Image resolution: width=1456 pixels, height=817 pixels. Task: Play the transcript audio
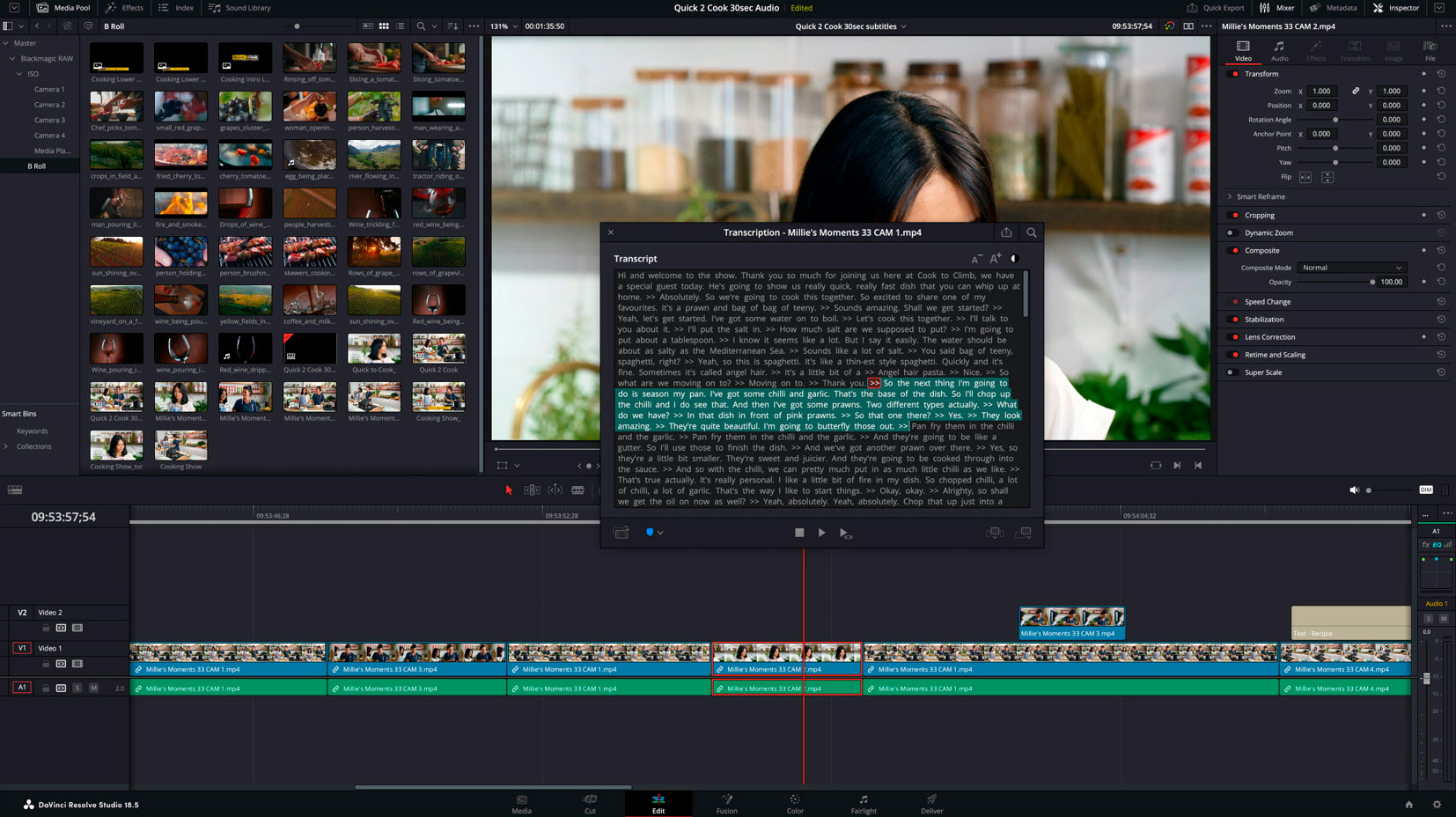(821, 533)
